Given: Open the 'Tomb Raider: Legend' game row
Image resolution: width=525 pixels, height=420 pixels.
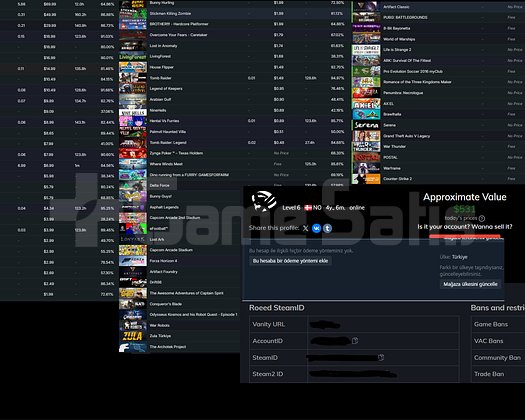Looking at the screenshot, I should point(168,142).
